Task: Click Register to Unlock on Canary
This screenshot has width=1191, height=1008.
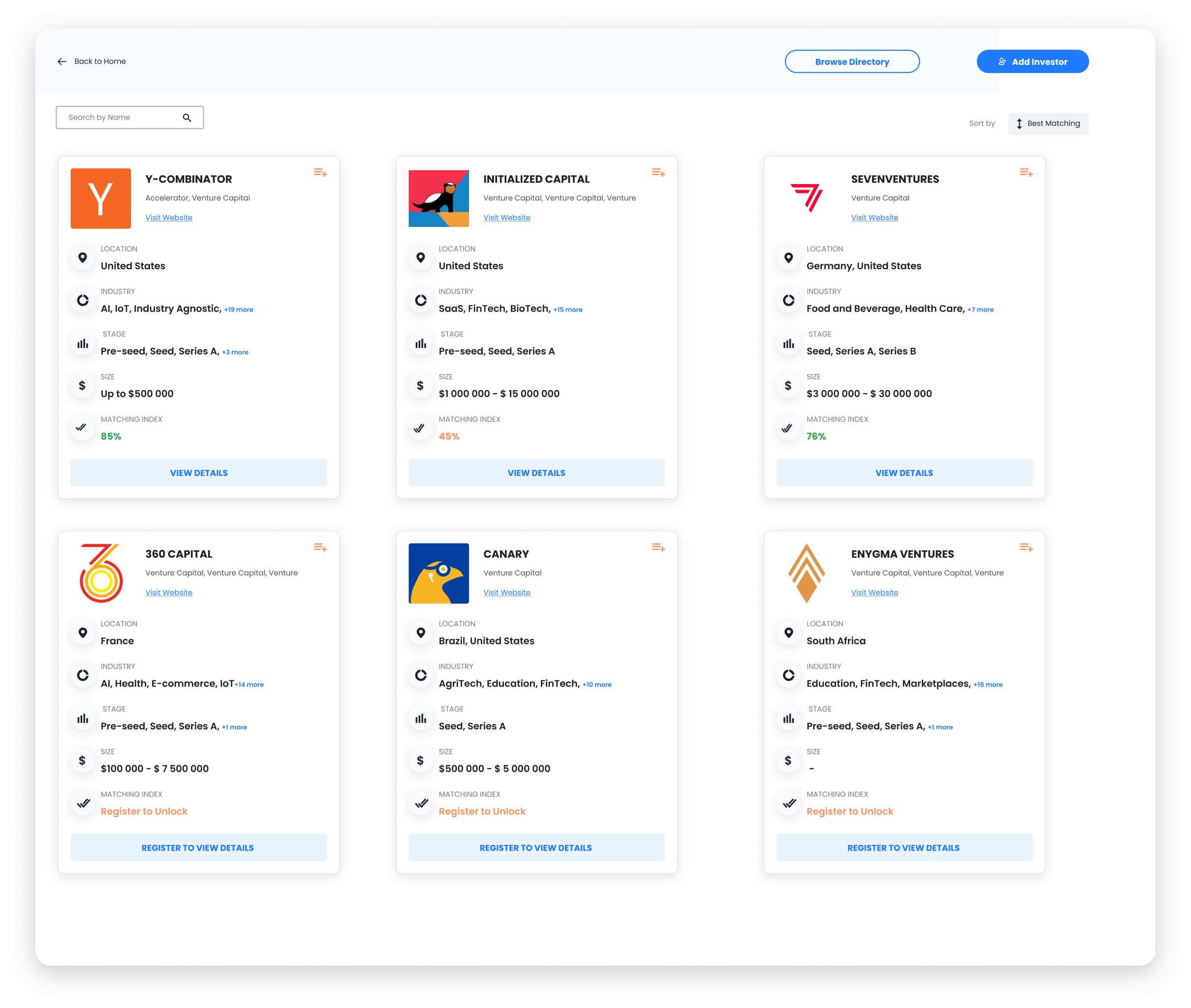Action: 482,812
